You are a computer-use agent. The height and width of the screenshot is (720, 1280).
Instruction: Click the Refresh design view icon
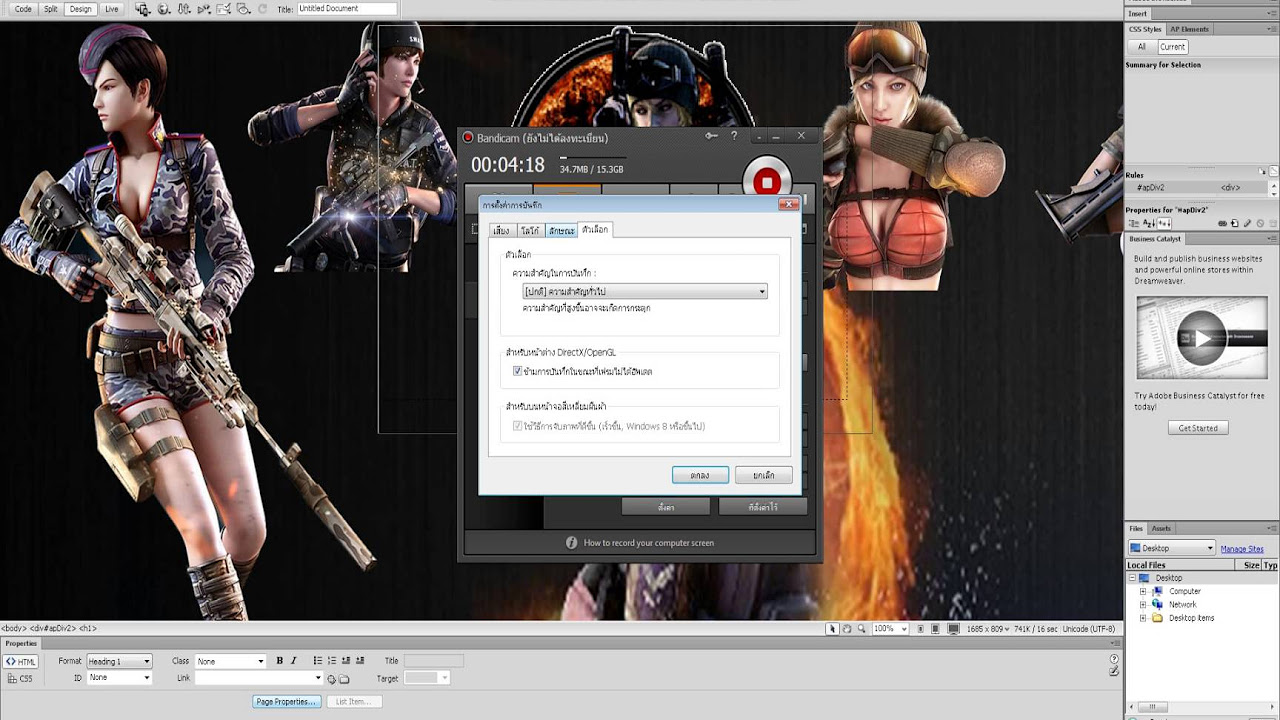point(262,9)
